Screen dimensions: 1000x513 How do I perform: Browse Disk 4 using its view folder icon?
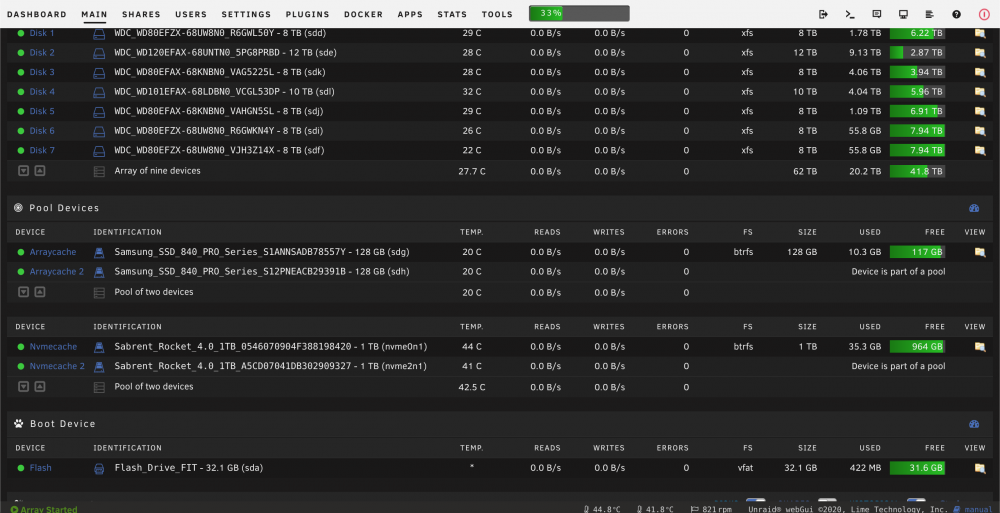pos(980,92)
